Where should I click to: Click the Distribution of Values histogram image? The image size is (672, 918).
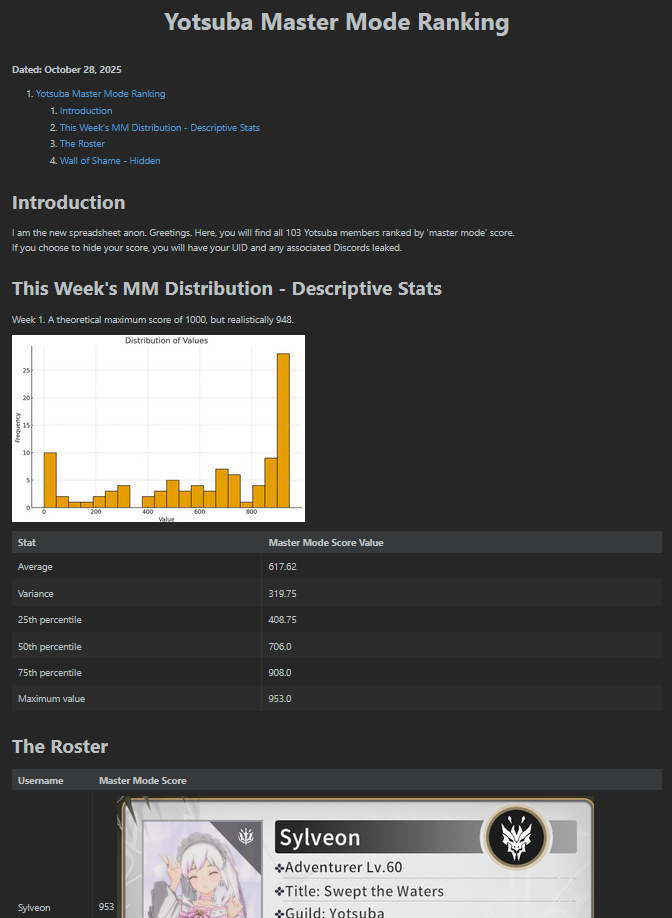158,428
